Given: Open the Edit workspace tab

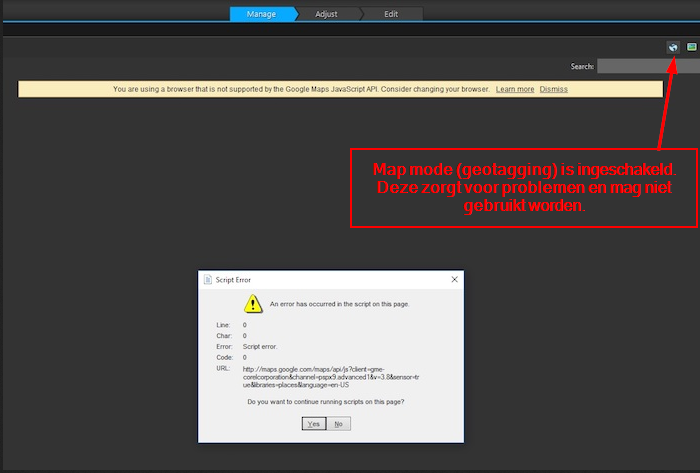Looking at the screenshot, I should (x=391, y=14).
